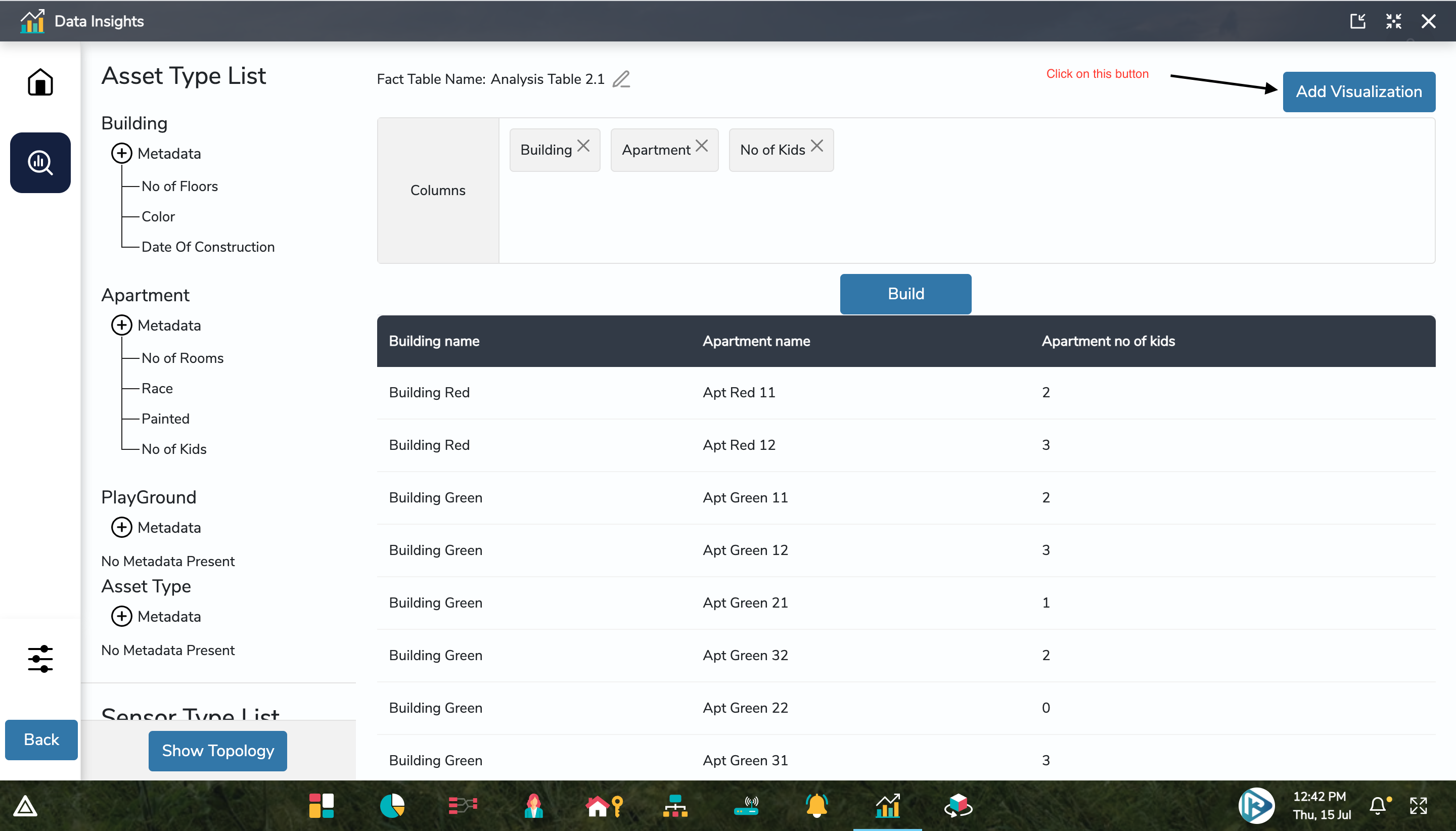Remove the No of Kids chip
The height and width of the screenshot is (831, 1456).
(x=817, y=146)
